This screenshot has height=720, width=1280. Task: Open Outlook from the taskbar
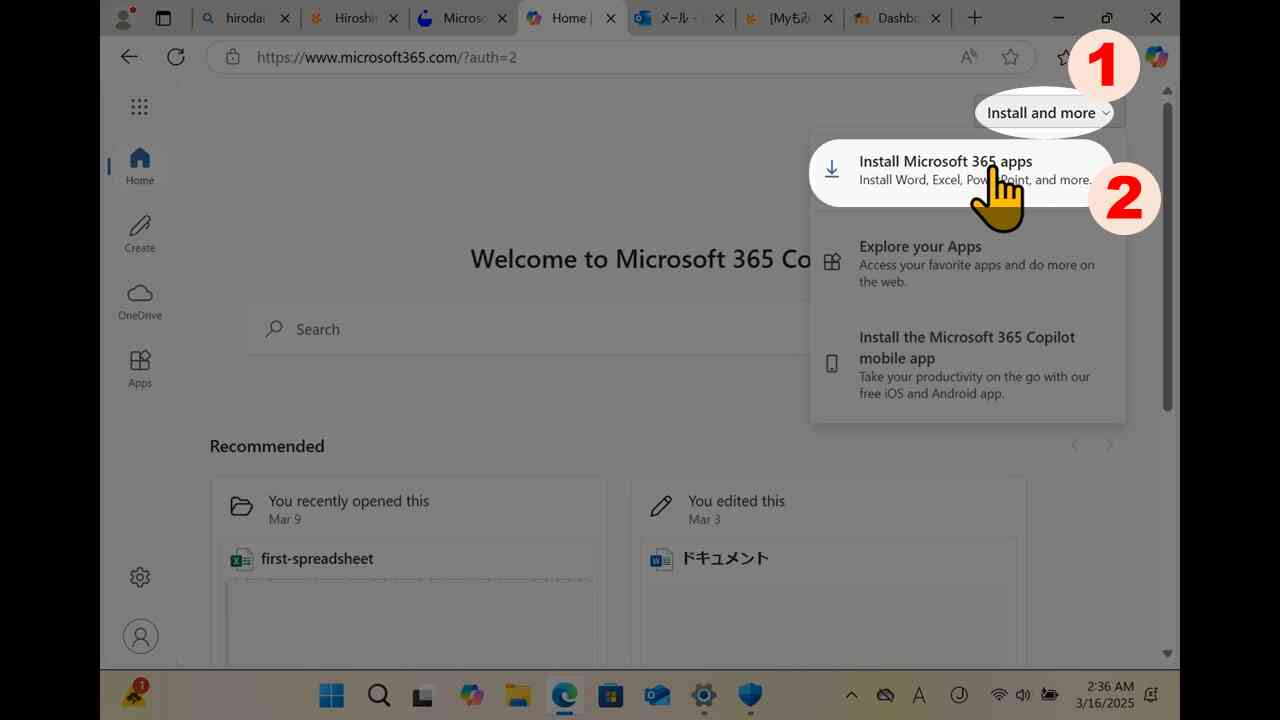[657, 695]
